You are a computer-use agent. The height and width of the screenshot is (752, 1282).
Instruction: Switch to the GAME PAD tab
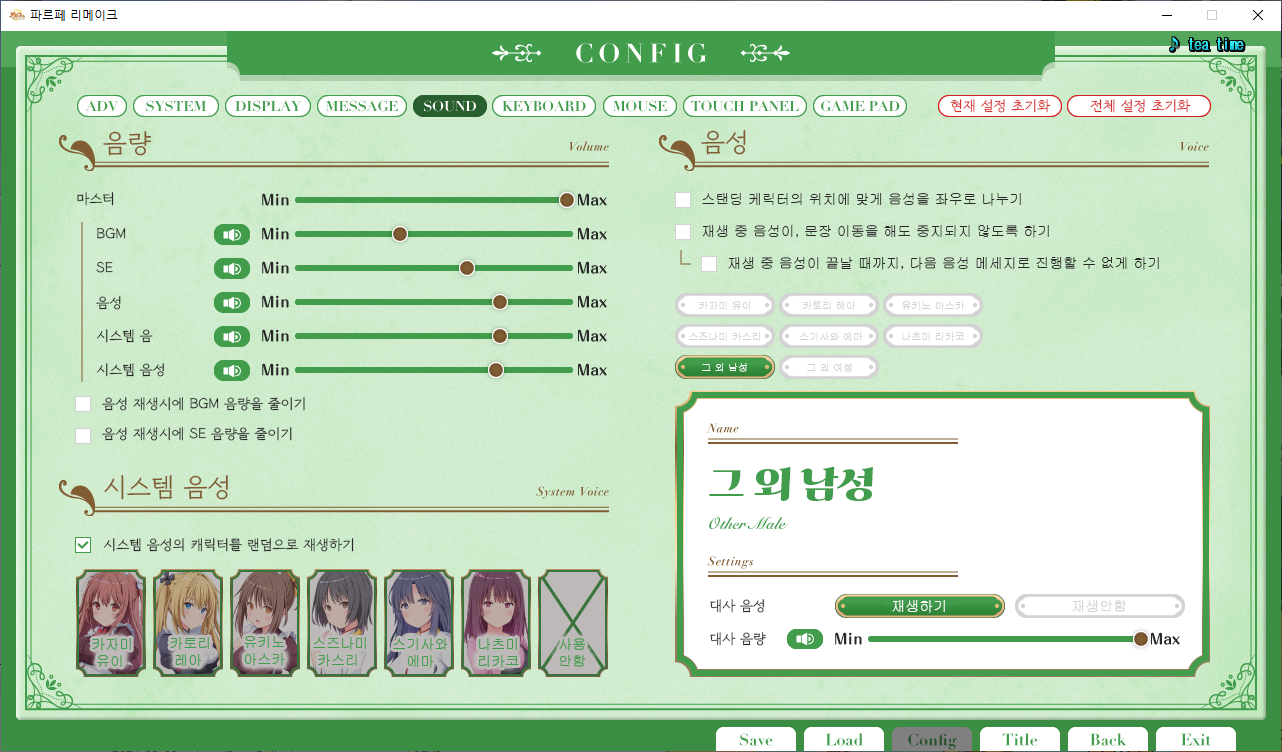[x=860, y=106]
